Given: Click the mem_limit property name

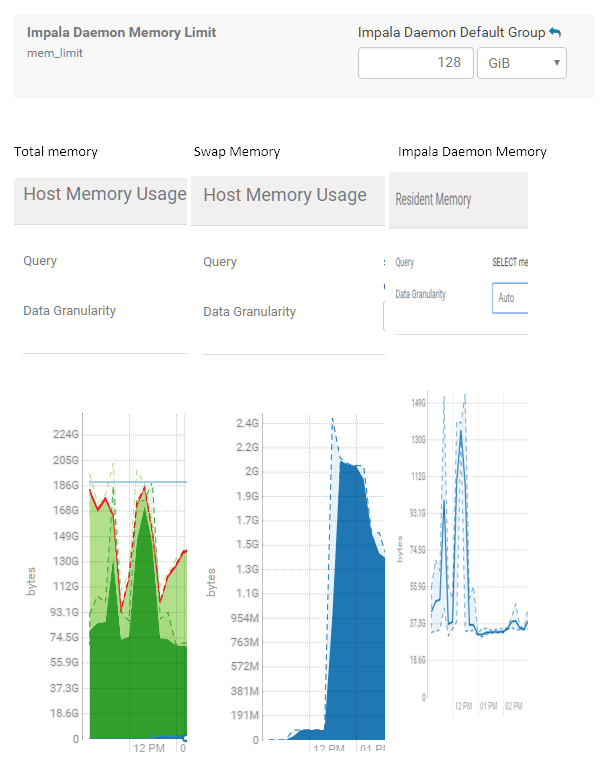Looking at the screenshot, I should point(55,53).
